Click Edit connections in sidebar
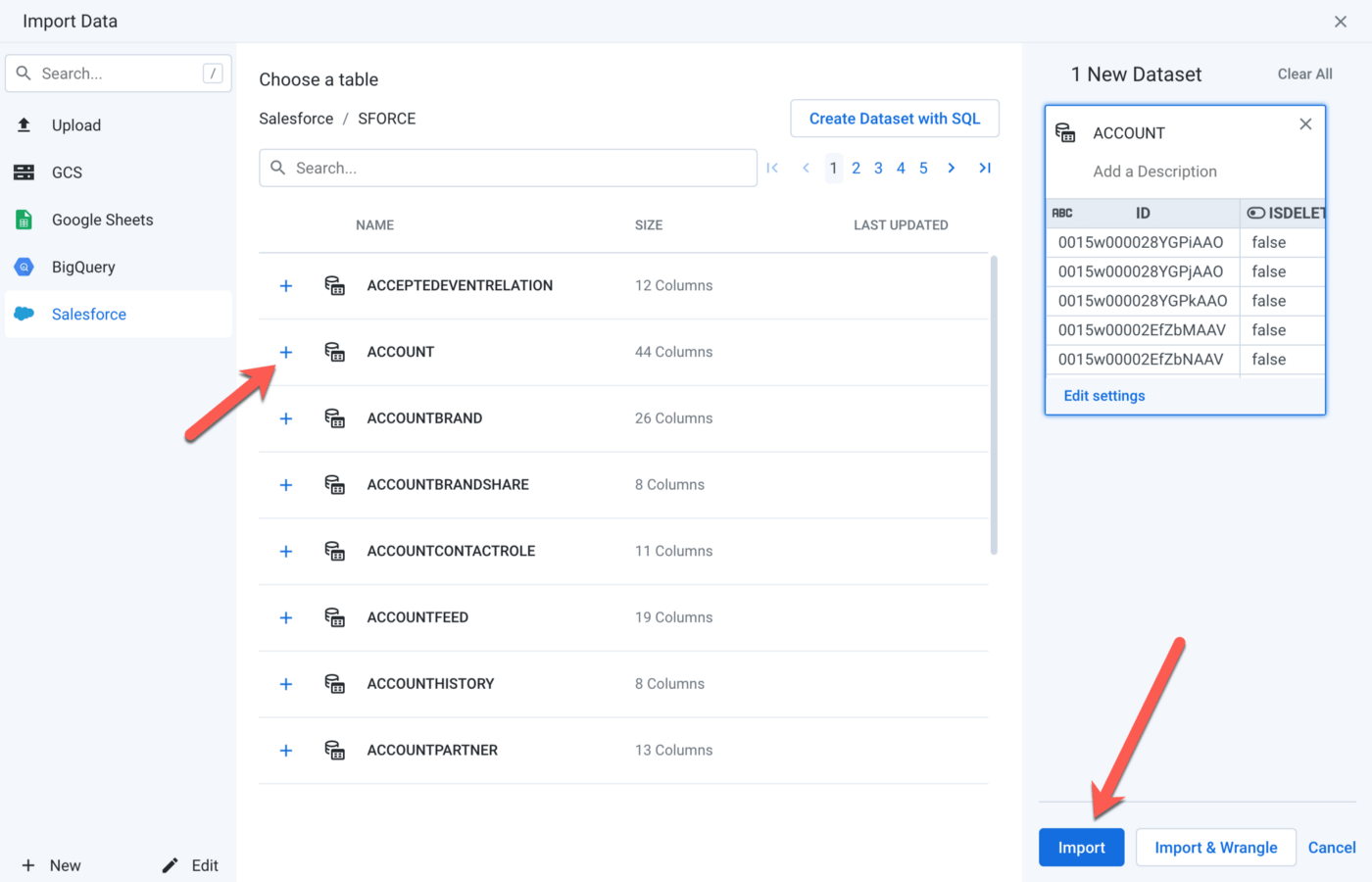The height and width of the screenshot is (882, 1372). click(190, 865)
